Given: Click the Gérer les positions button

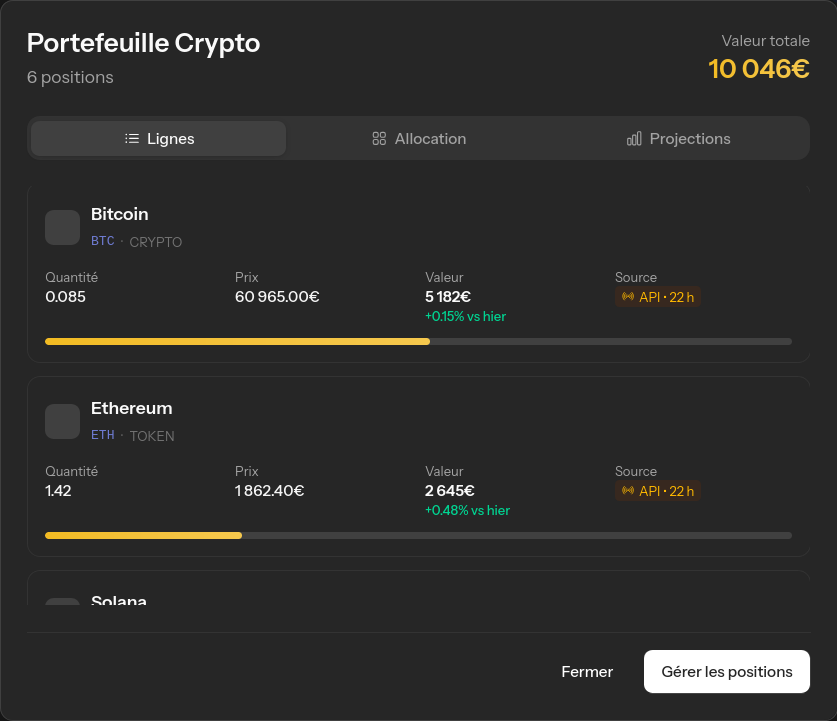Looking at the screenshot, I should coord(727,671).
